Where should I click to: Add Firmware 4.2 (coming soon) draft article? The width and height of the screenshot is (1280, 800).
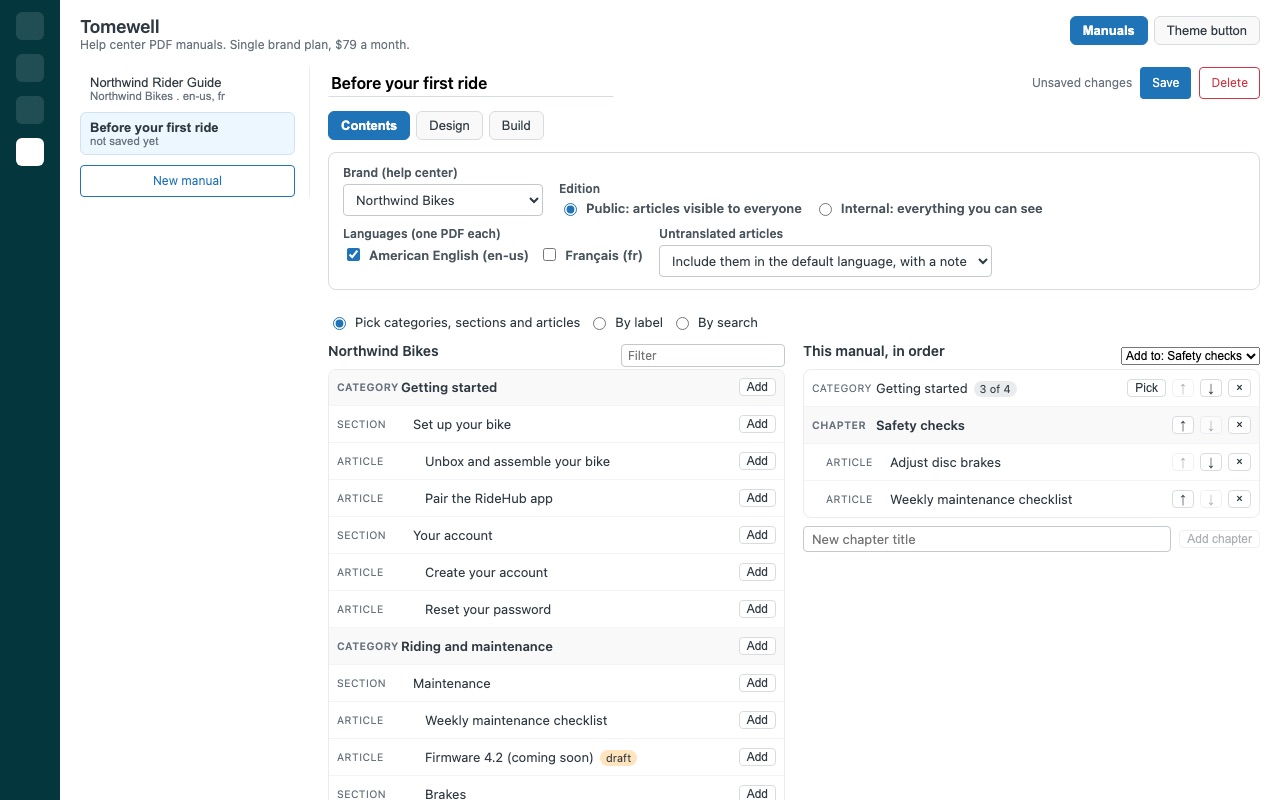coord(757,757)
